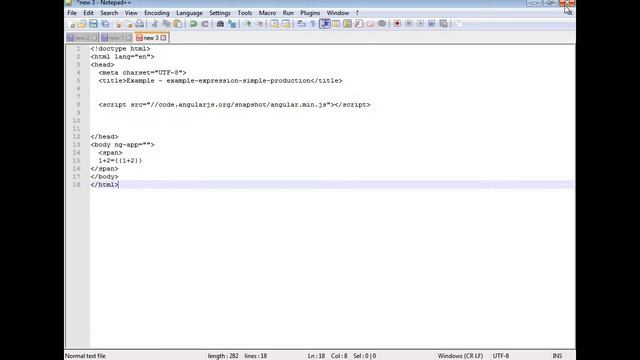Open the Window menu
The height and width of the screenshot is (360, 640).
[338, 13]
